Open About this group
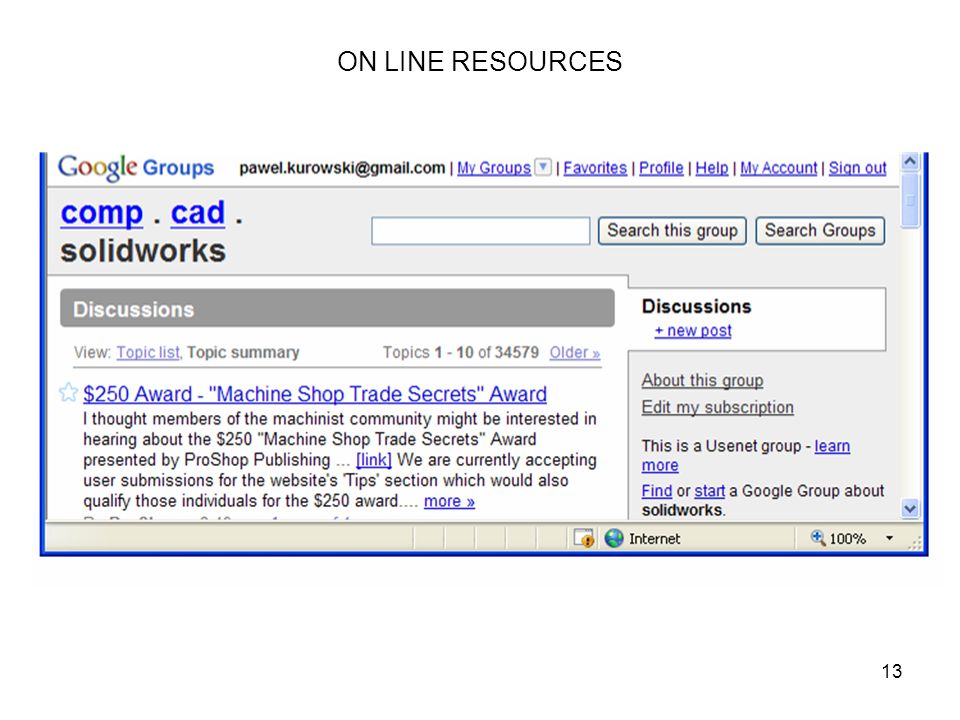This screenshot has width=960, height=720. point(702,380)
